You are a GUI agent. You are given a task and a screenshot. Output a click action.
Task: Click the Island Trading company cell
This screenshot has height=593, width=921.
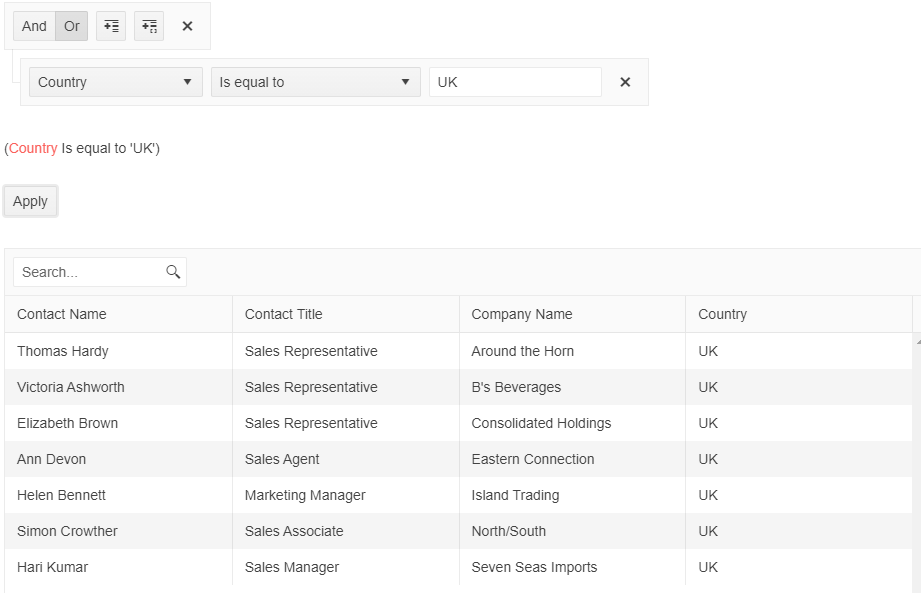(515, 495)
